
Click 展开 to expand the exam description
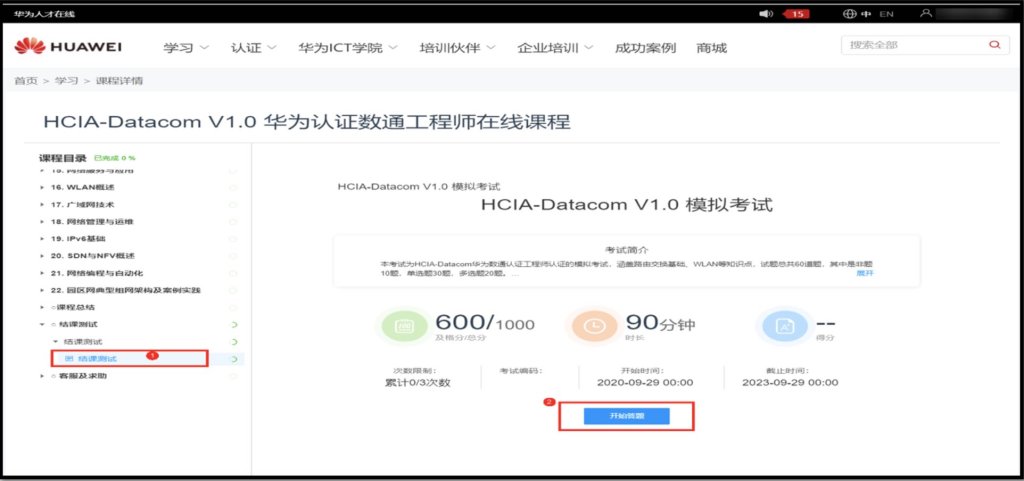865,272
